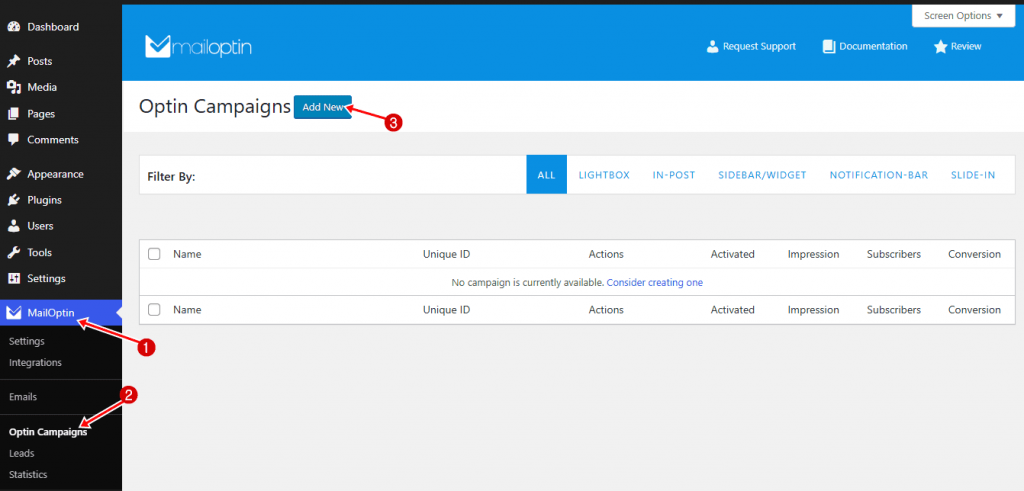
Task: Click the top Activated column header
Action: (733, 254)
